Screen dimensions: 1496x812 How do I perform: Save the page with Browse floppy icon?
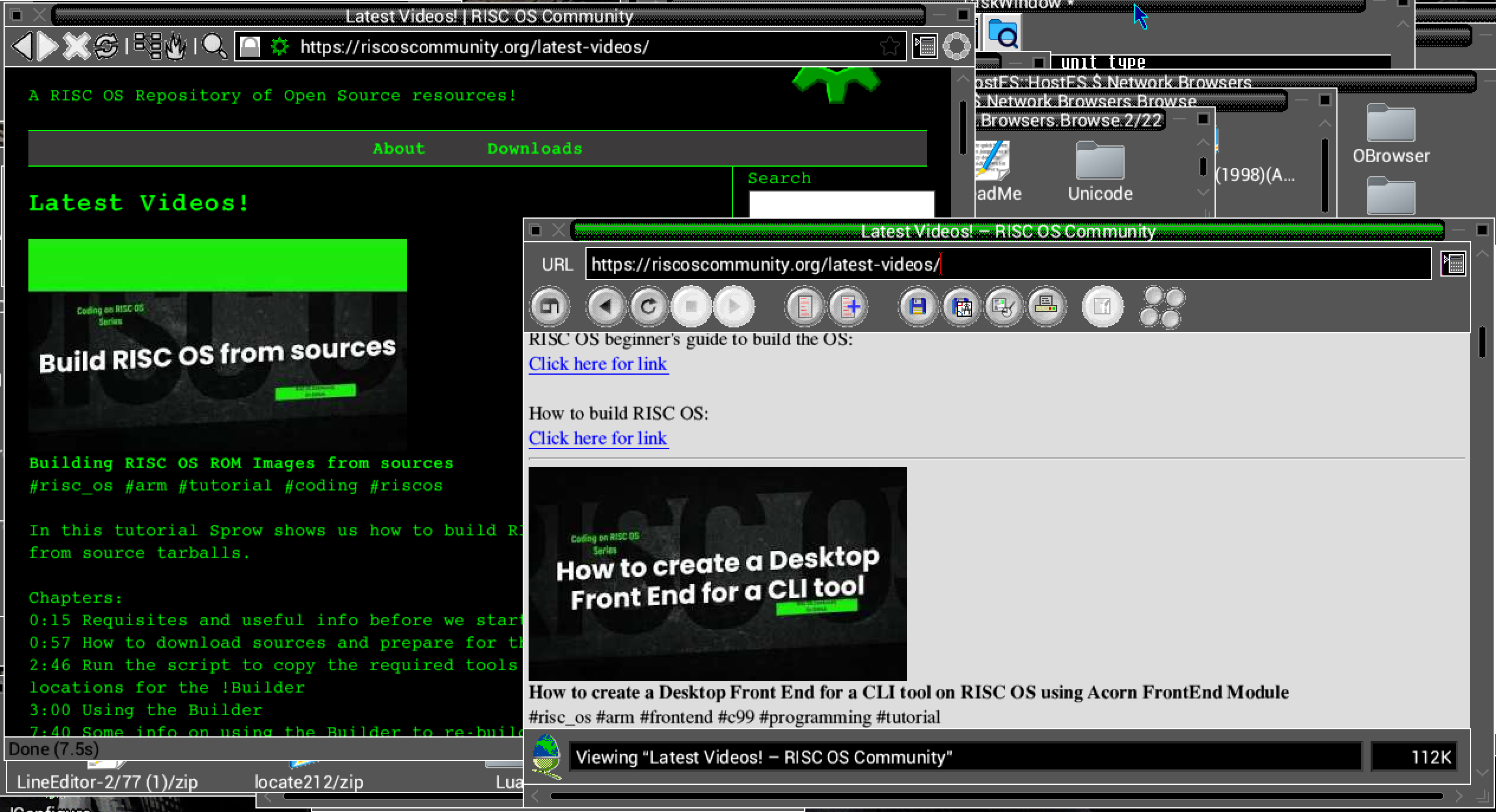918,307
